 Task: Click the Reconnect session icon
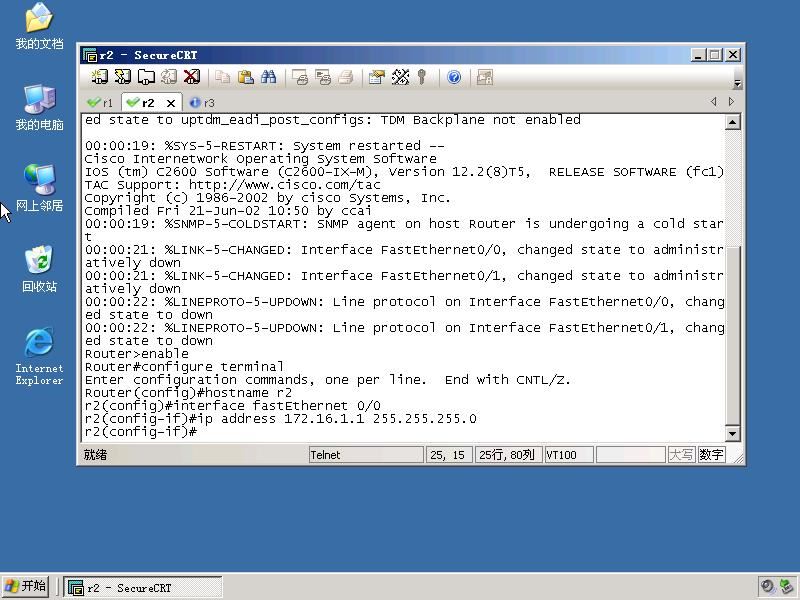coord(169,77)
